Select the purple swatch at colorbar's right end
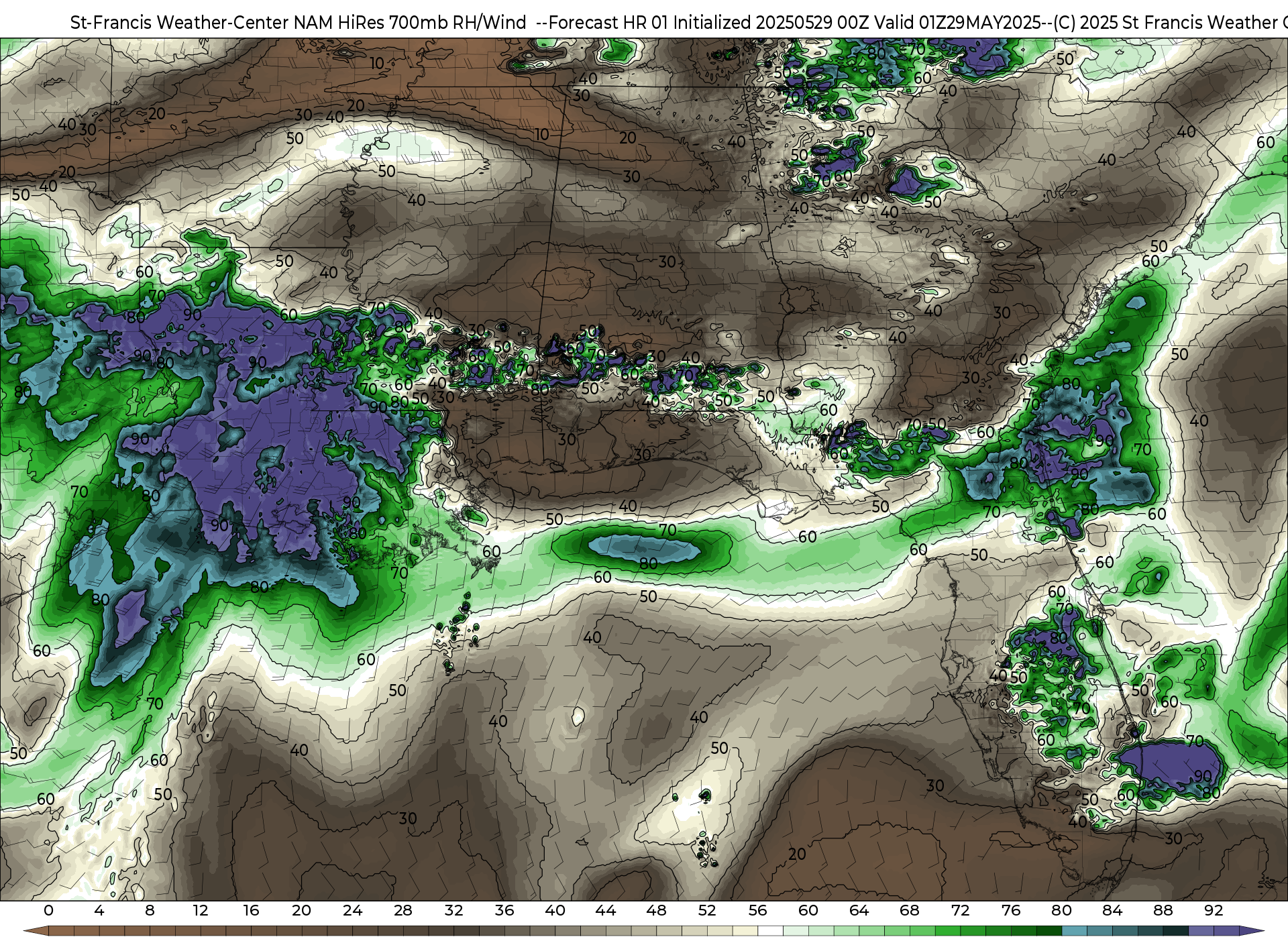Image resolution: width=1288 pixels, height=939 pixels. click(1226, 931)
